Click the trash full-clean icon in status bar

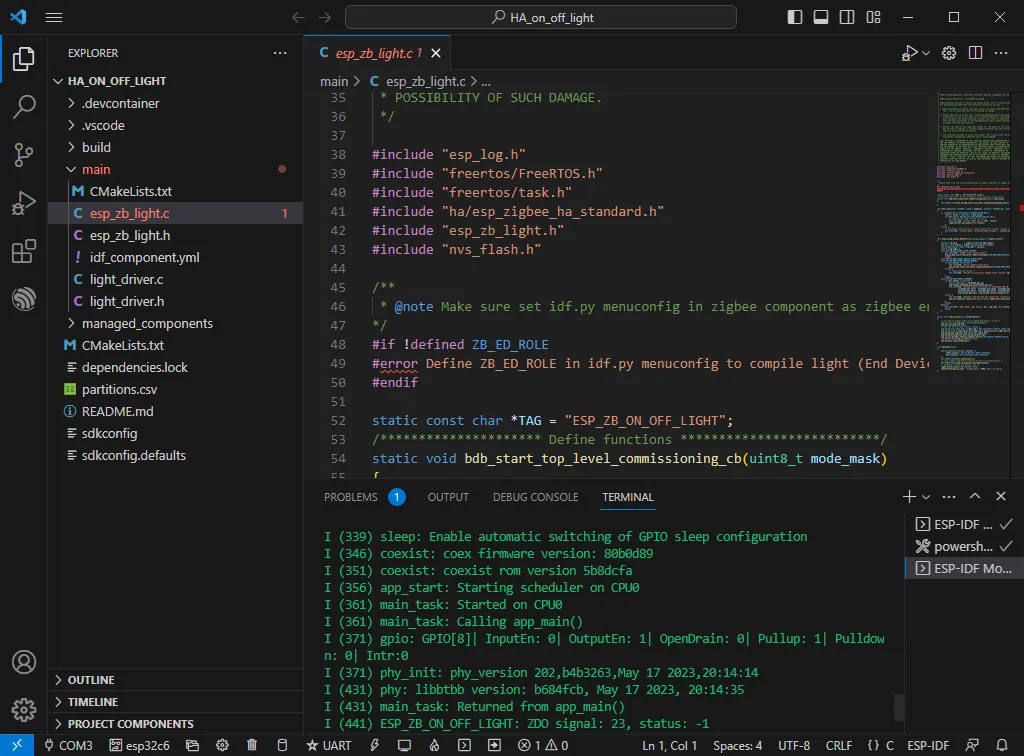252,745
